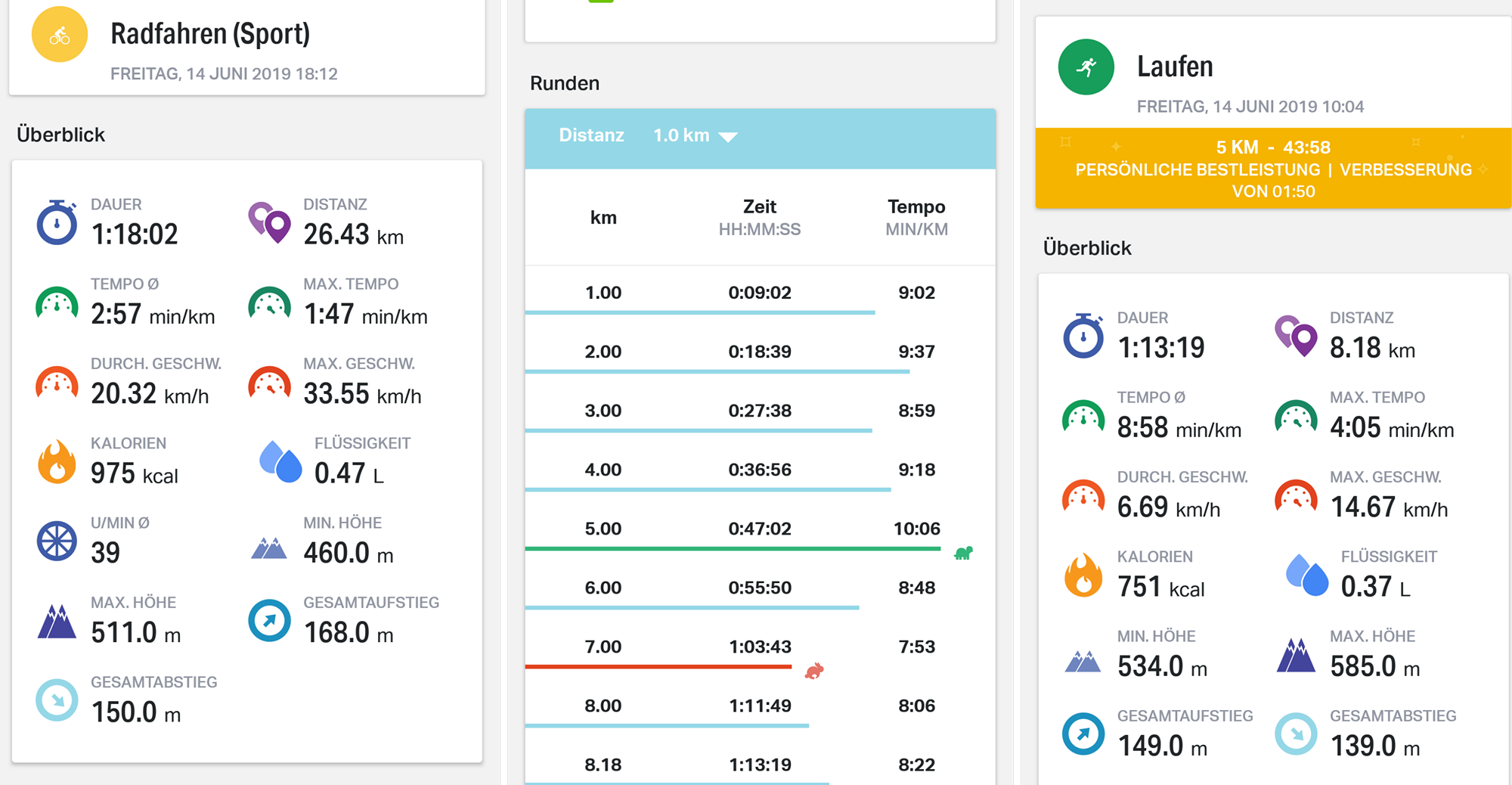Click the Gesamtabstieg value 139.0 m
The height and width of the screenshot is (785, 1512).
pyautogui.click(x=1374, y=746)
